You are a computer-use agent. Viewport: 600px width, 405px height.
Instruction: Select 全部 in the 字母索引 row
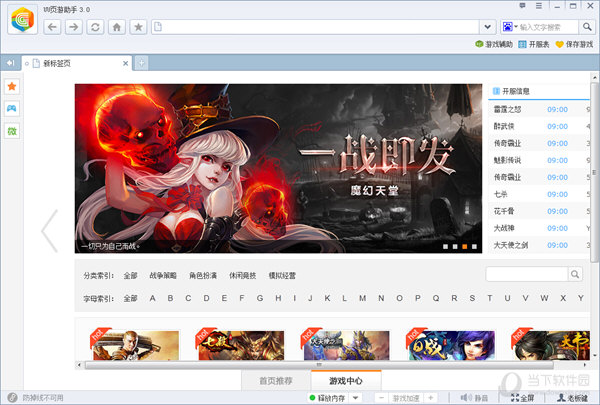point(130,298)
